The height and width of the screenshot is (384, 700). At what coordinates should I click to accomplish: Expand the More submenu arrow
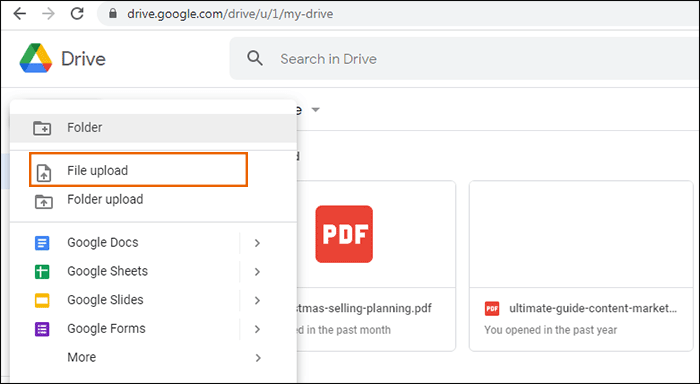coord(257,358)
